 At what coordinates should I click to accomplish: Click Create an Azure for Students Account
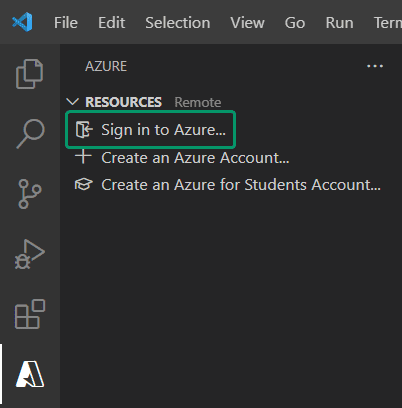241,185
